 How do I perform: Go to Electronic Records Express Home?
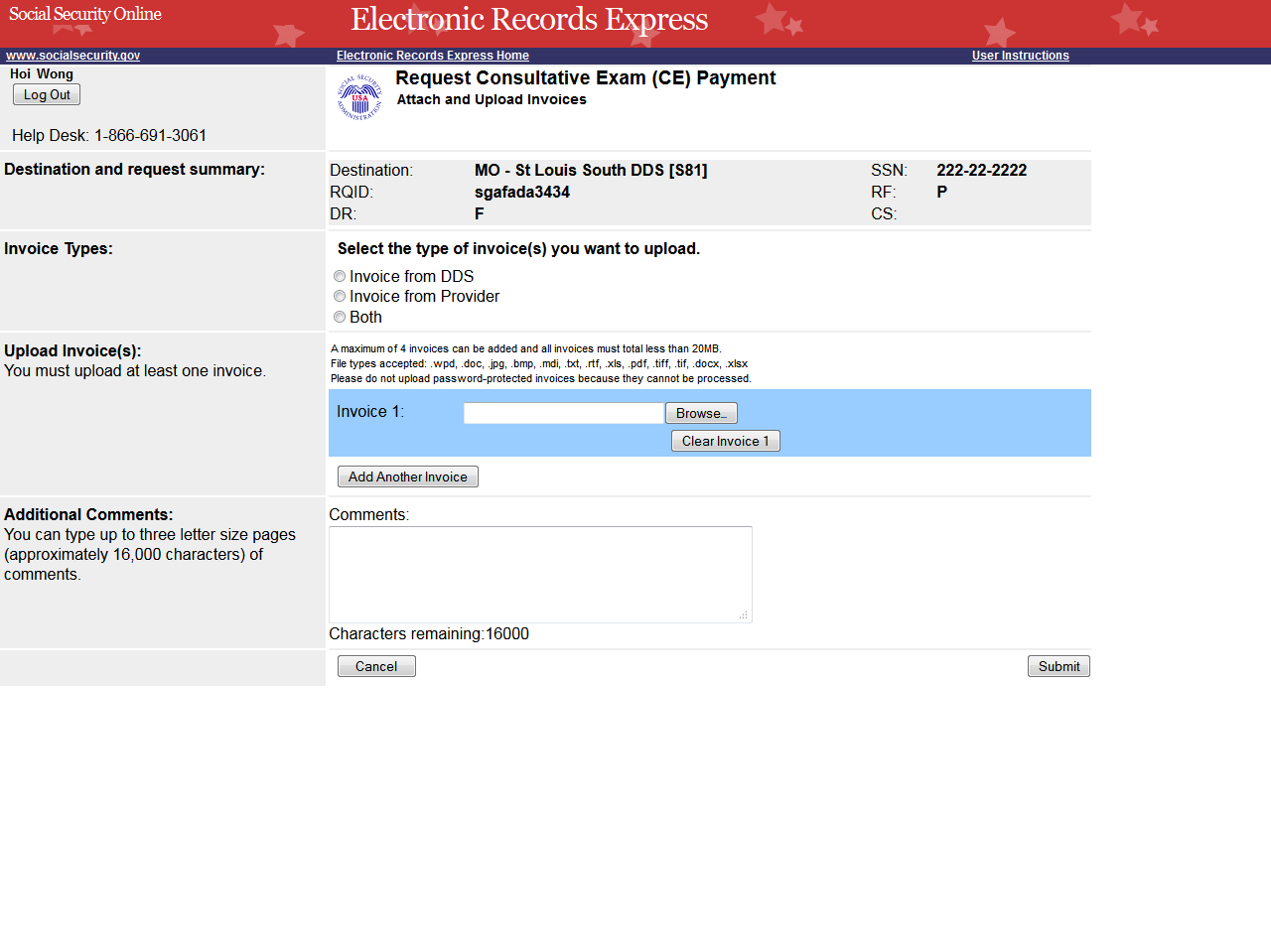tap(432, 56)
